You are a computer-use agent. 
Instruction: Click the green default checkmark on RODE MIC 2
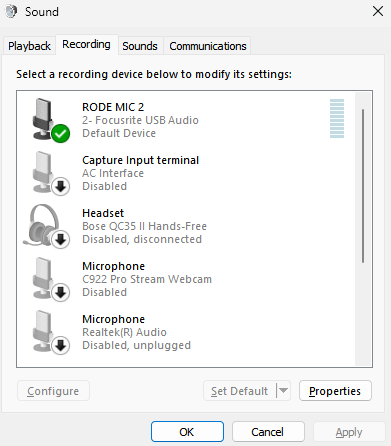(x=61, y=134)
